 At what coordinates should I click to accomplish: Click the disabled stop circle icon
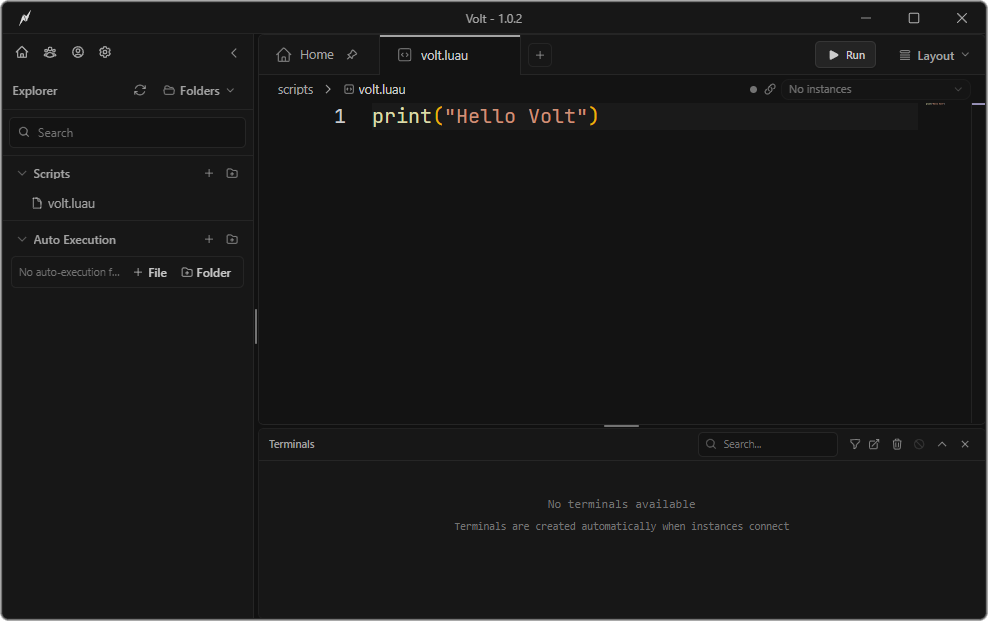pos(919,444)
